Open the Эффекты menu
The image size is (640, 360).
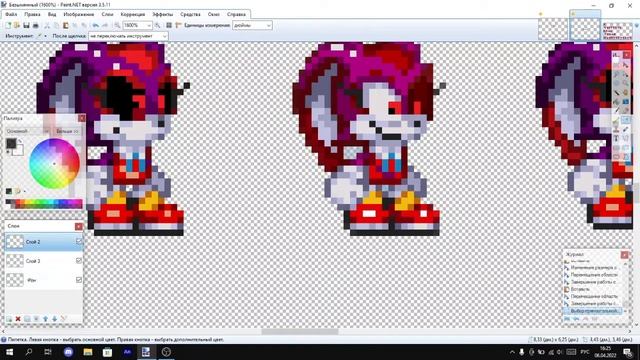162,14
